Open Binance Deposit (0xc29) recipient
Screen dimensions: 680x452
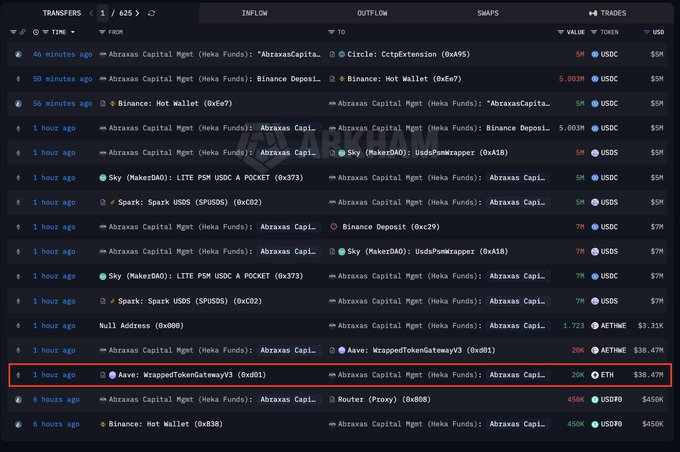point(391,227)
